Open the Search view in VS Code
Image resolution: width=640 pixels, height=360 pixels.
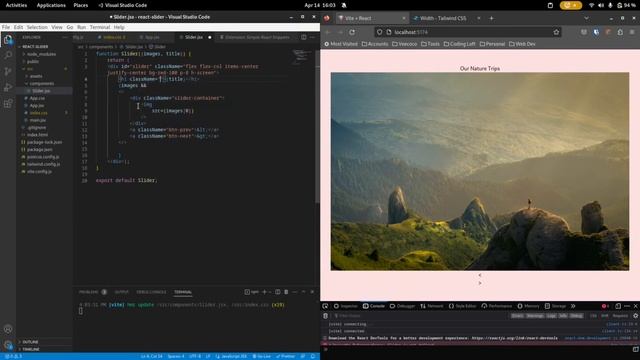(x=8, y=55)
